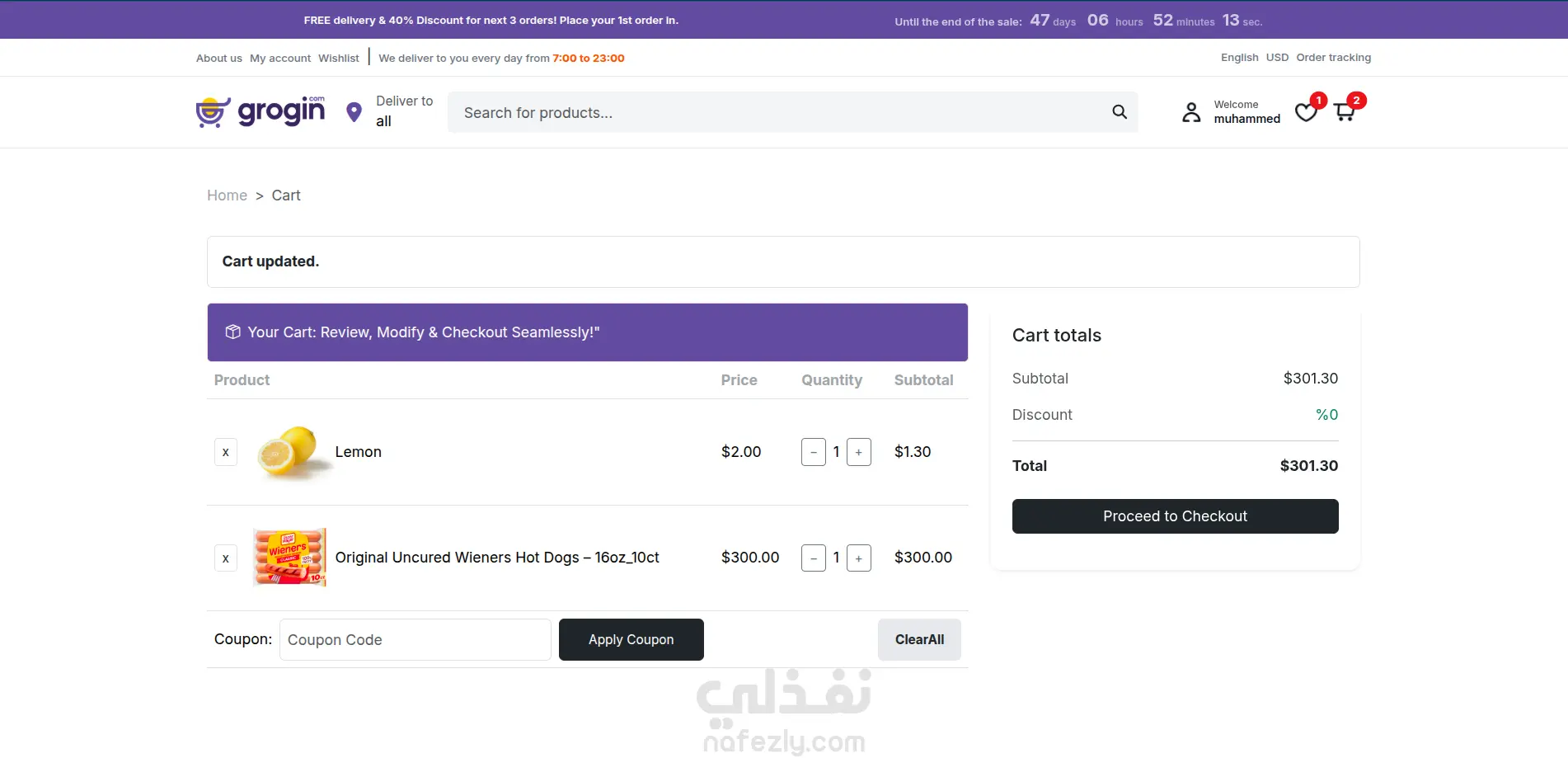Screen dimensions: 1568x758
Task: Open the My account menu link
Action: coord(280,59)
